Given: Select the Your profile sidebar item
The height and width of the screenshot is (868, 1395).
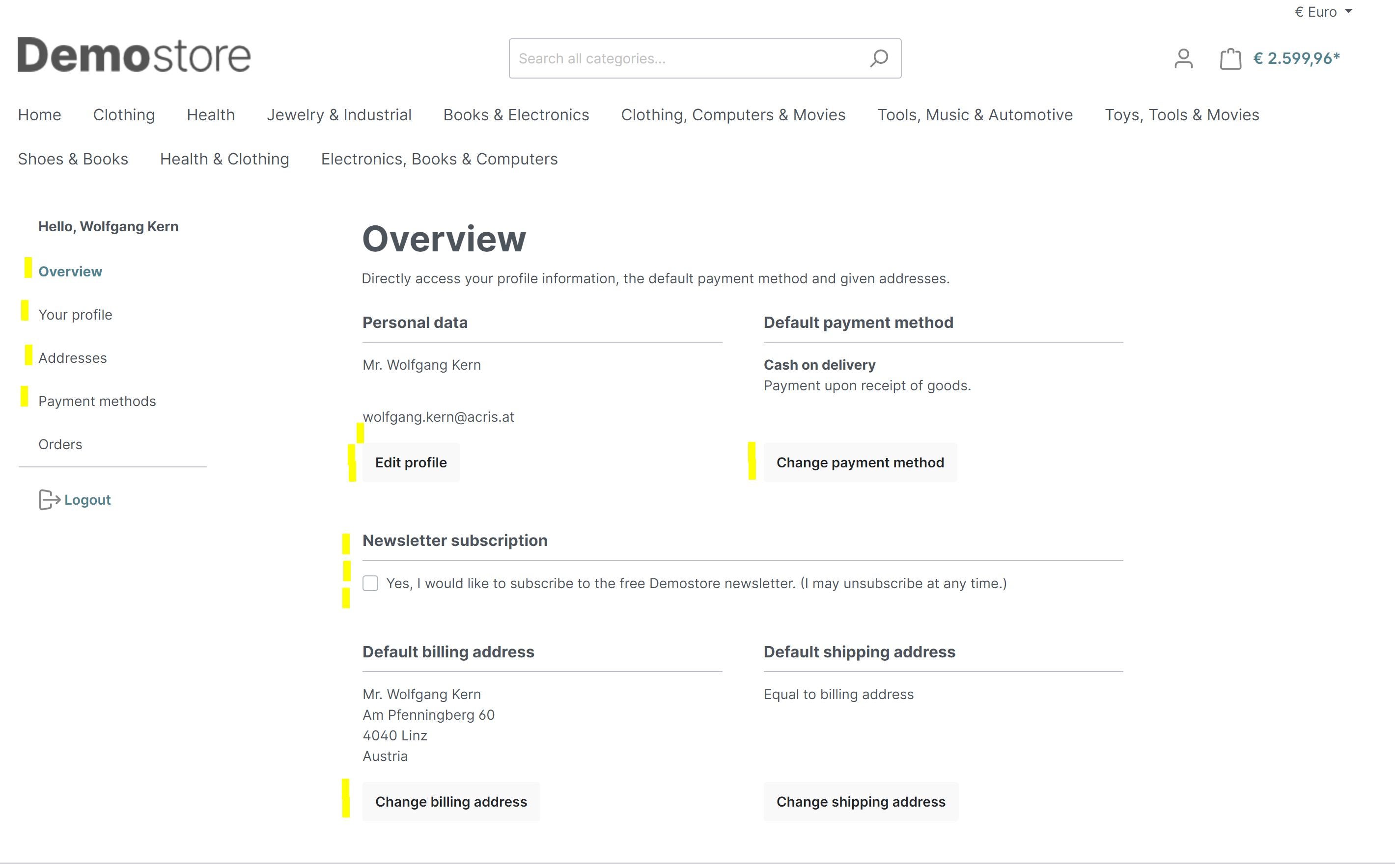Looking at the screenshot, I should (x=75, y=314).
